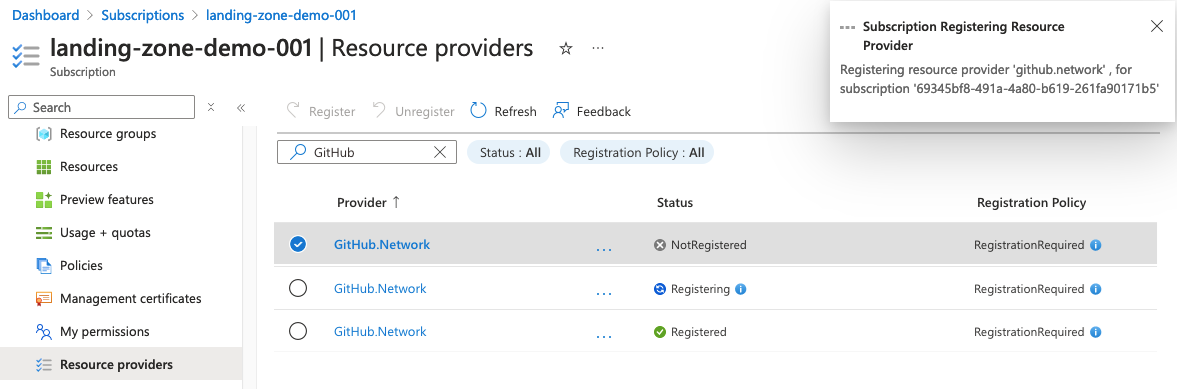Click the blue Registering status icon

(x=660, y=289)
